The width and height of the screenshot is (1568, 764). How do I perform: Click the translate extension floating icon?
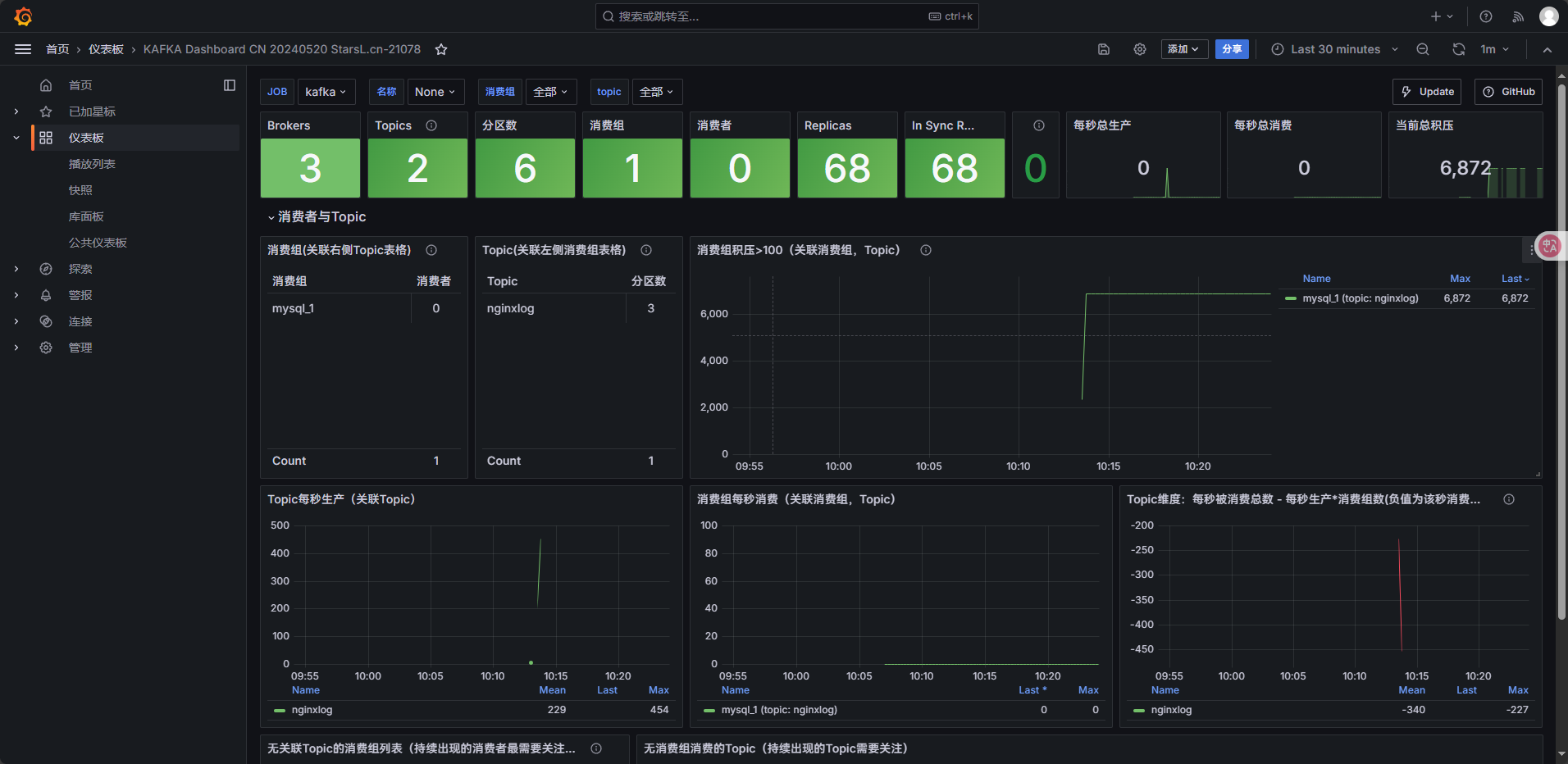(x=1550, y=246)
